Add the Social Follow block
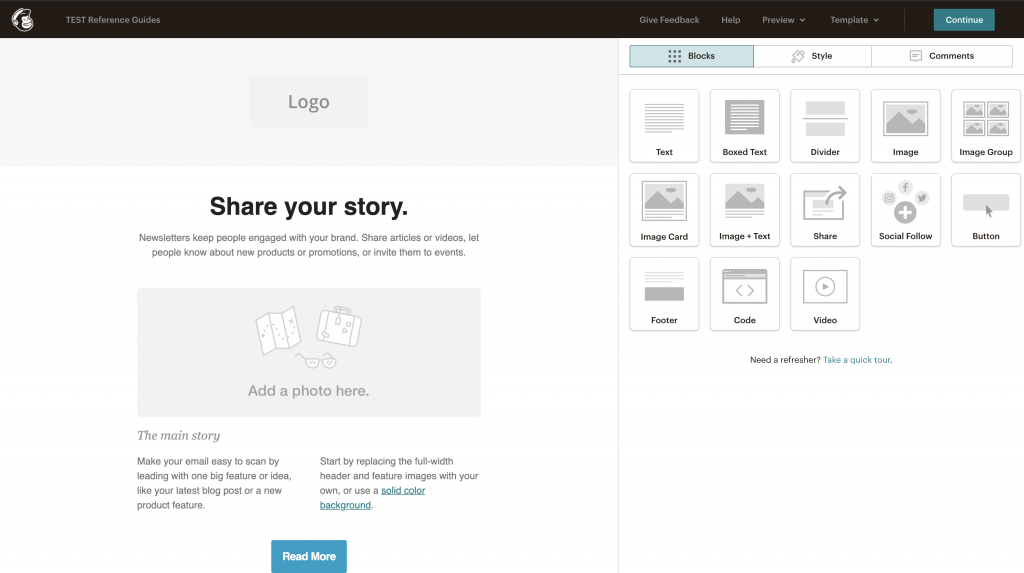 [x=905, y=210]
